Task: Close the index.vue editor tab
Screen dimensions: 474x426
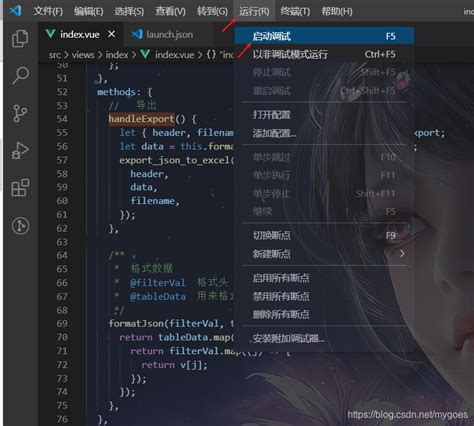Action: coord(112,34)
